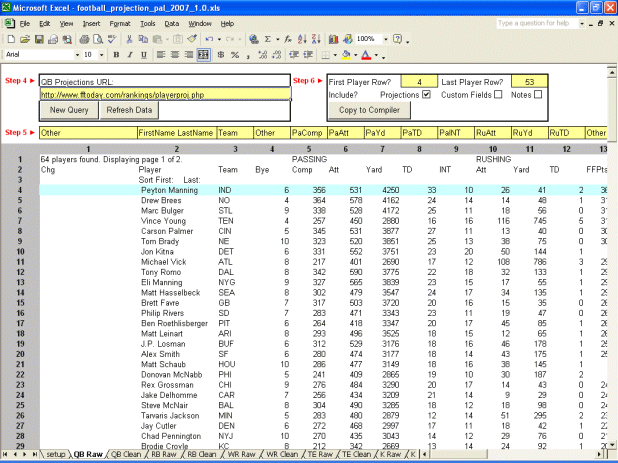Align text left
The height and width of the screenshot is (463, 618).
click(160, 55)
